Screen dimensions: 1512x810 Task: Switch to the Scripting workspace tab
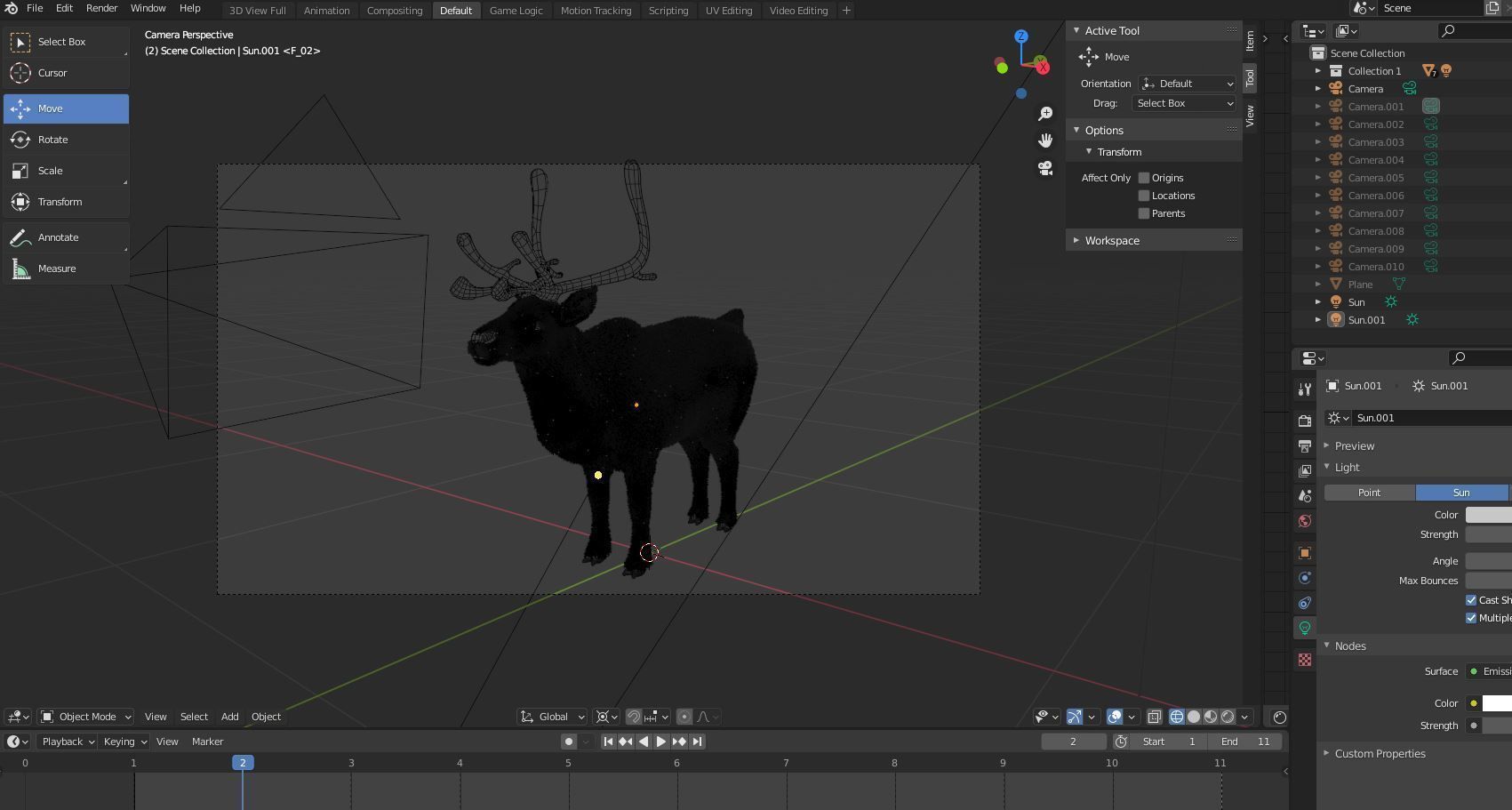point(668,11)
